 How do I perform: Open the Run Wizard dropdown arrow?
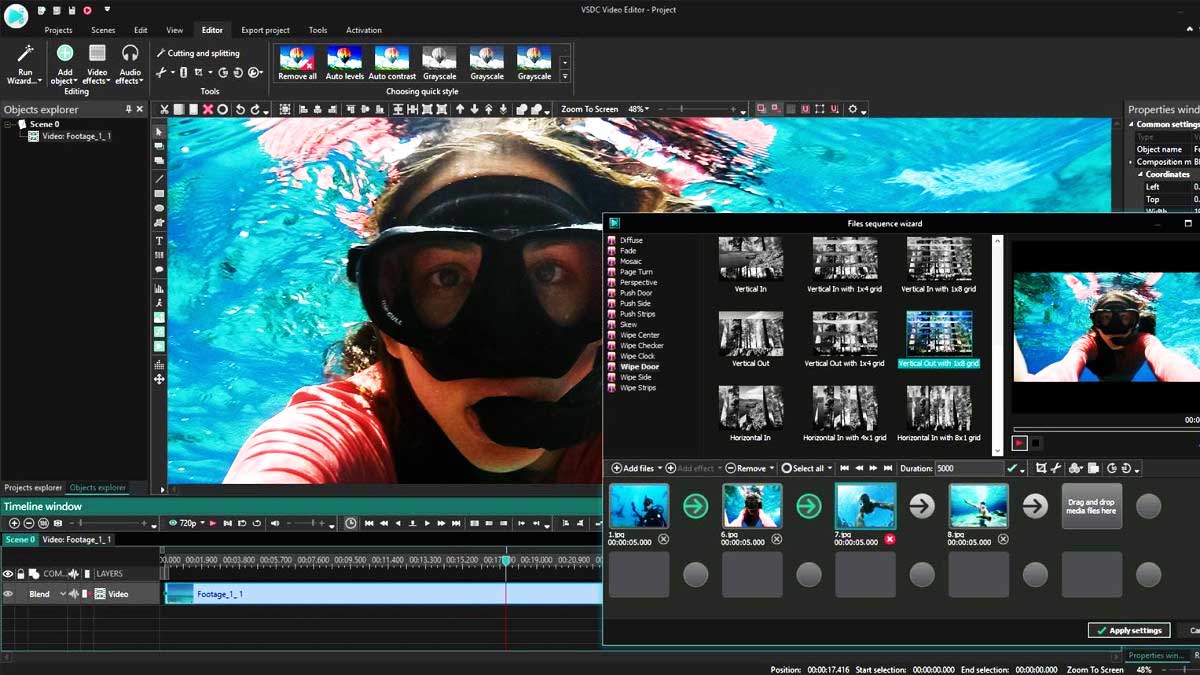(x=40, y=81)
